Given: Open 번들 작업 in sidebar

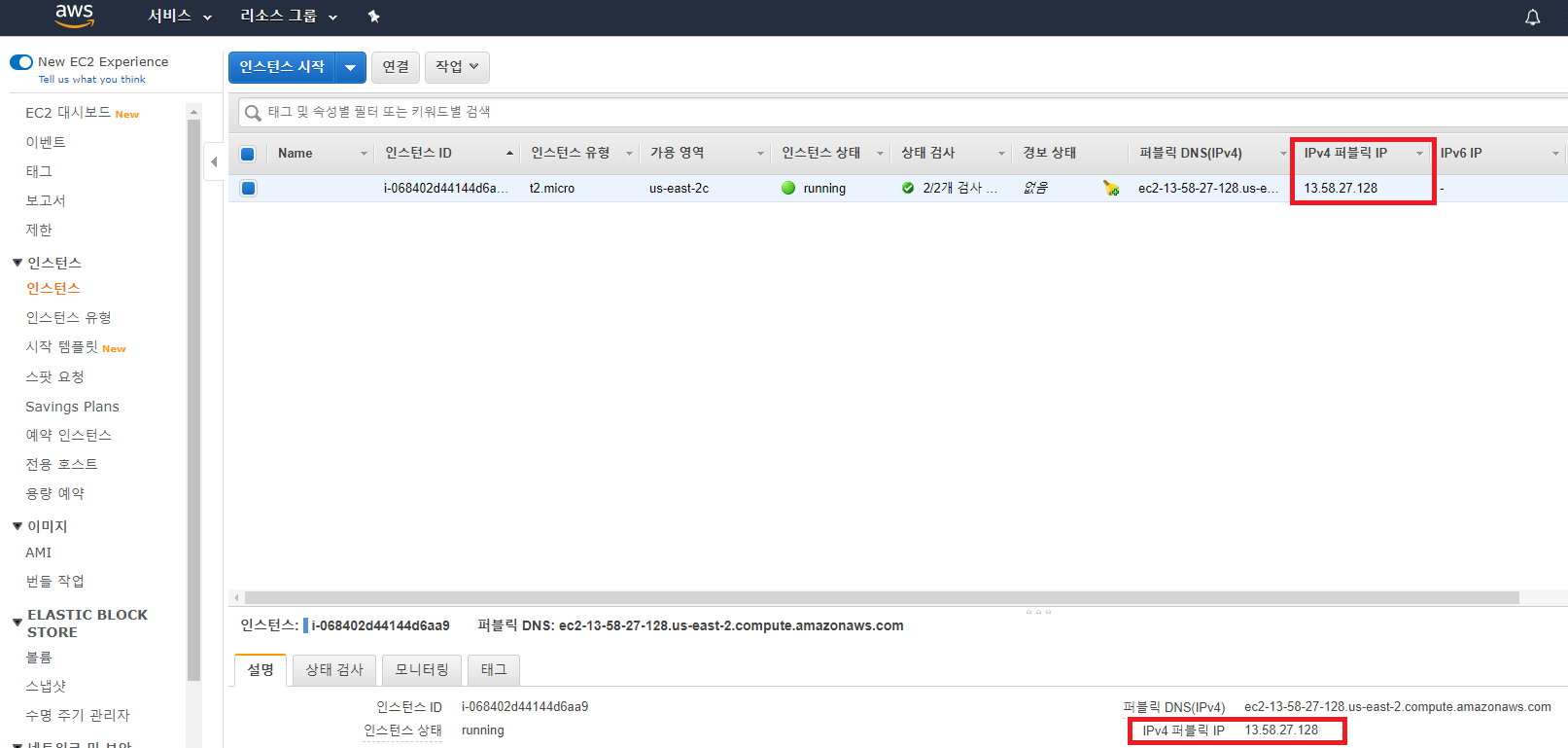Looking at the screenshot, I should pyautogui.click(x=54, y=581).
